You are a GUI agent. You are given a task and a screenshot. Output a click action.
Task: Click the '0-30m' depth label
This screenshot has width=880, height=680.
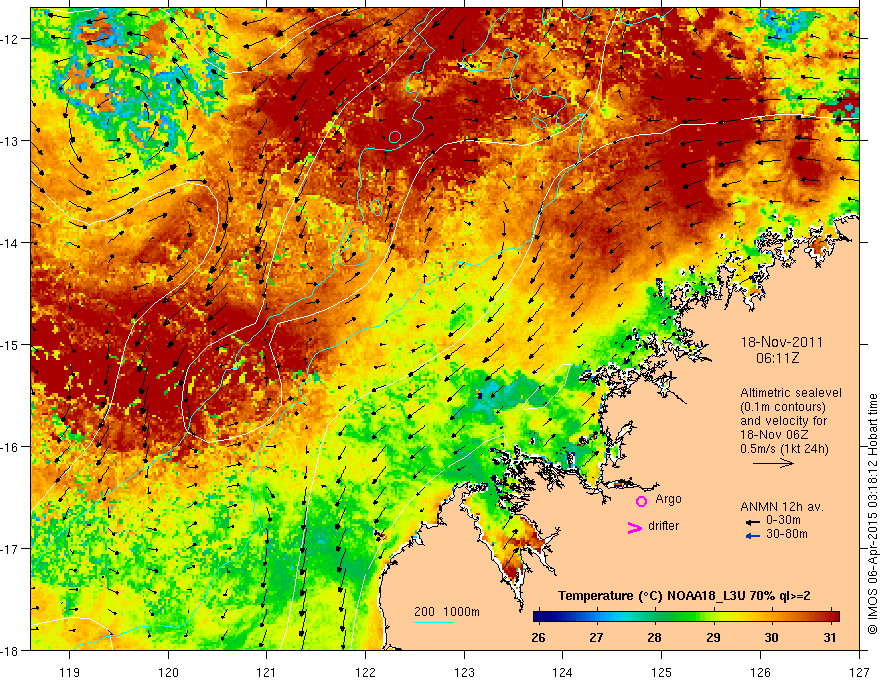[783, 521]
